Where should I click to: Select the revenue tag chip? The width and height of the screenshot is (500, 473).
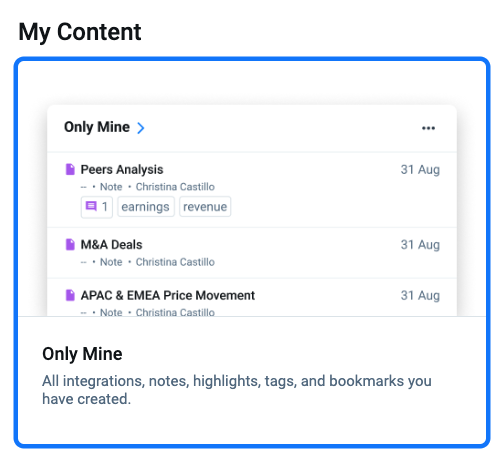[205, 207]
